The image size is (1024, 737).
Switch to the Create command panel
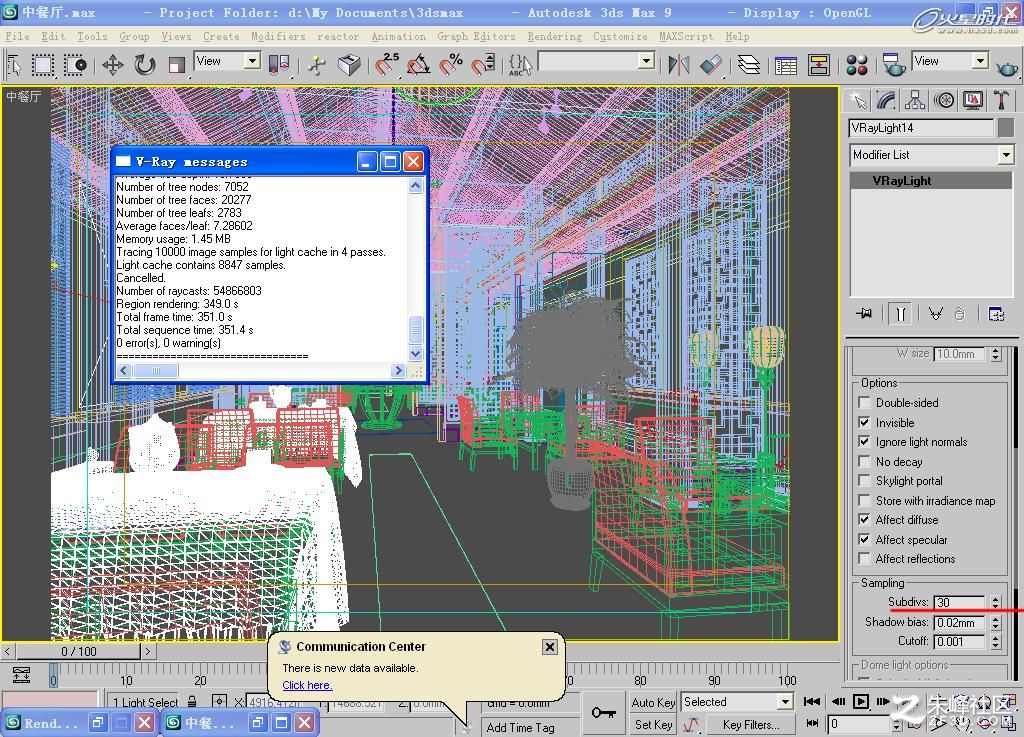[857, 101]
